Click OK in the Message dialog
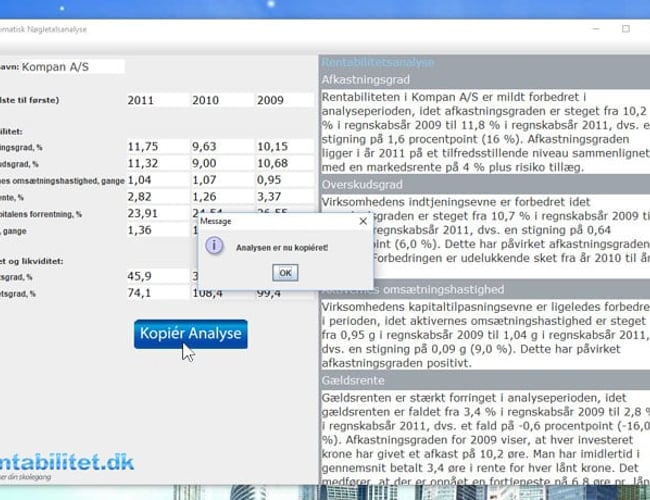 coord(285,272)
